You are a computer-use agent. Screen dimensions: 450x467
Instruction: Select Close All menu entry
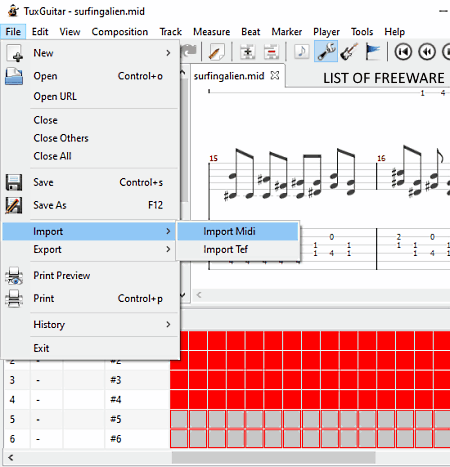coord(90,156)
